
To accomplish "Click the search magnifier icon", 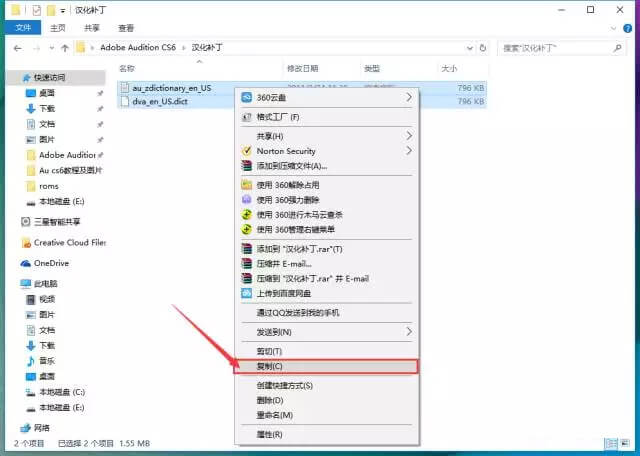I will (x=618, y=48).
